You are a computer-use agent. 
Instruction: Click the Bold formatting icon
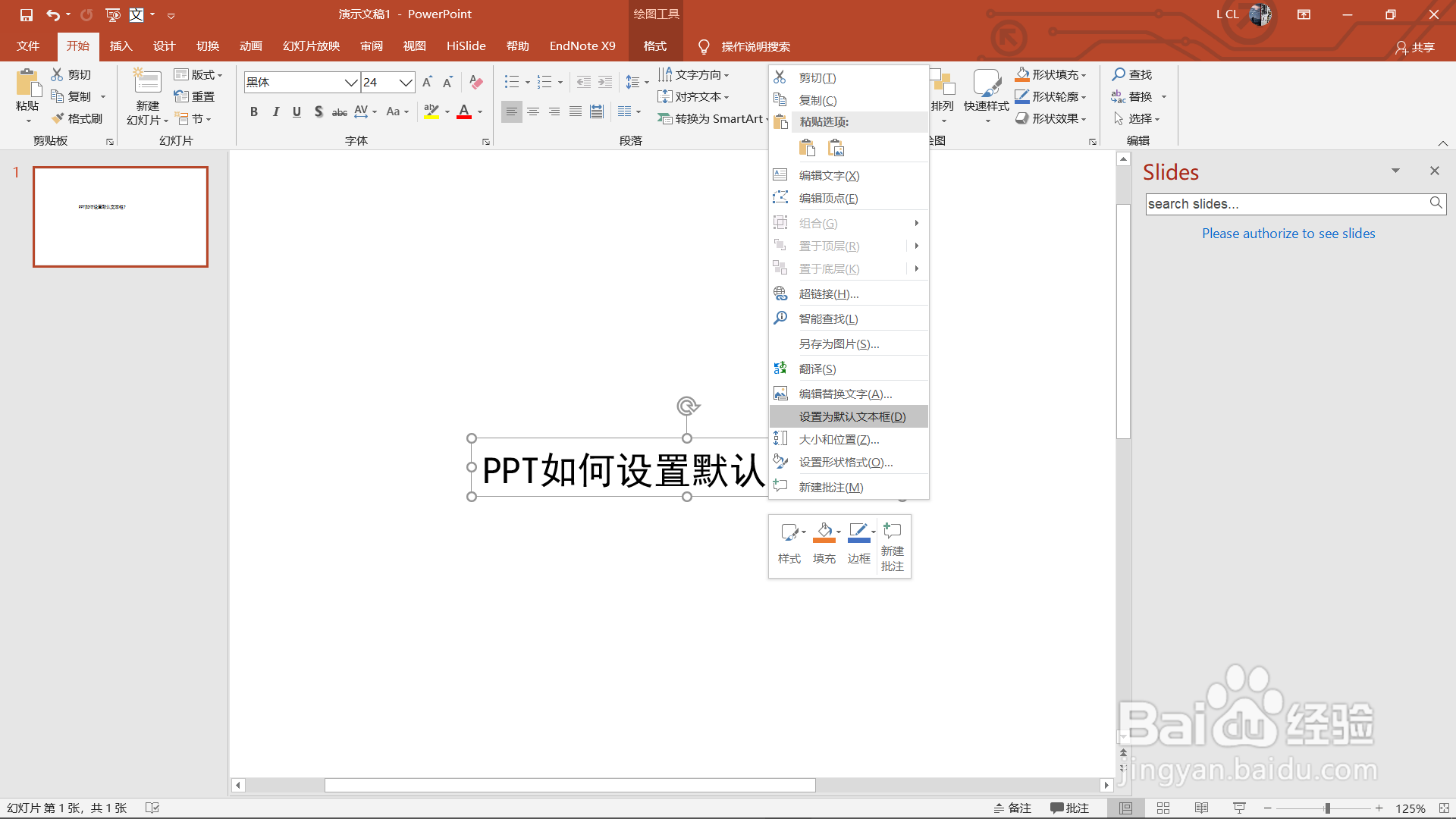(254, 112)
